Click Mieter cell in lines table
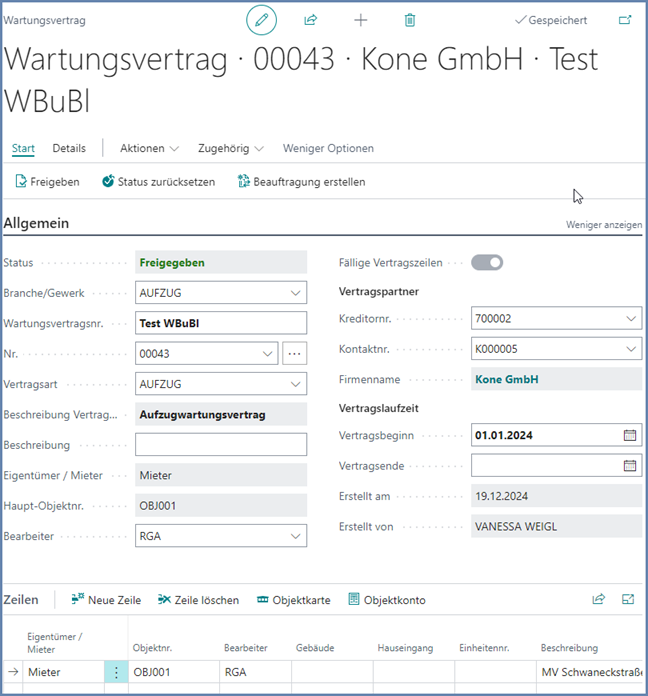The image size is (648, 696). (x=62, y=672)
